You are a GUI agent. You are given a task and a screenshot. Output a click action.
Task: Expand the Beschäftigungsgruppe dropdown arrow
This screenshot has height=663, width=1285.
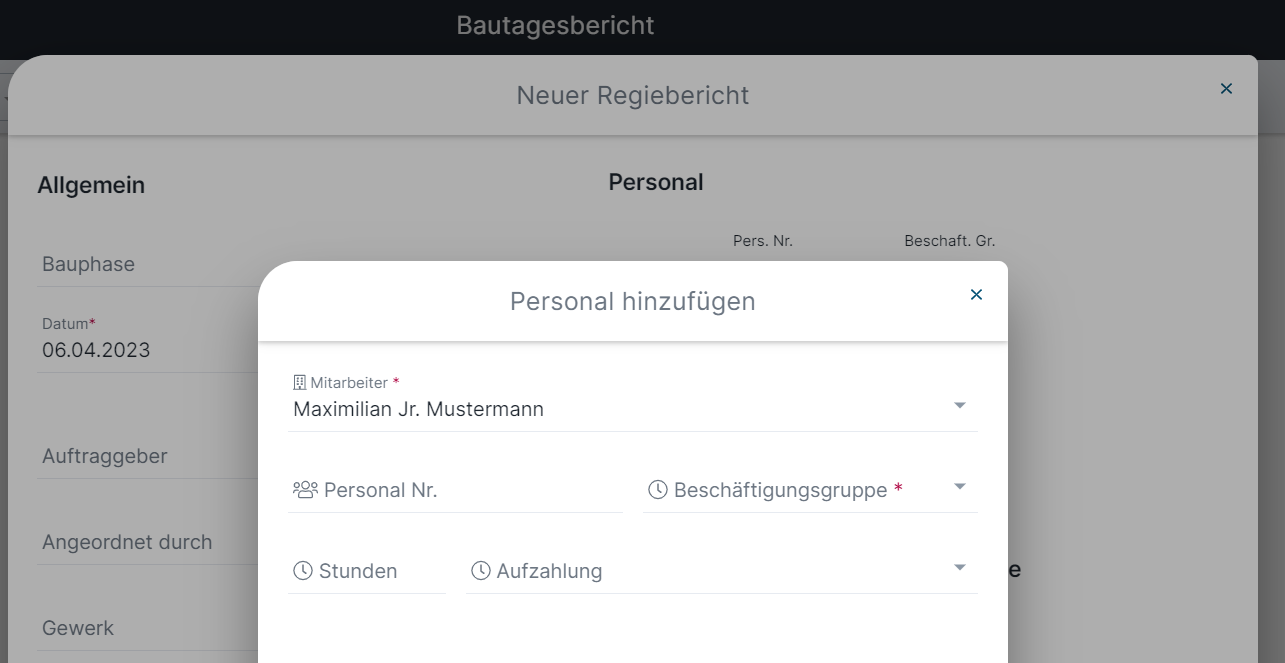(959, 486)
